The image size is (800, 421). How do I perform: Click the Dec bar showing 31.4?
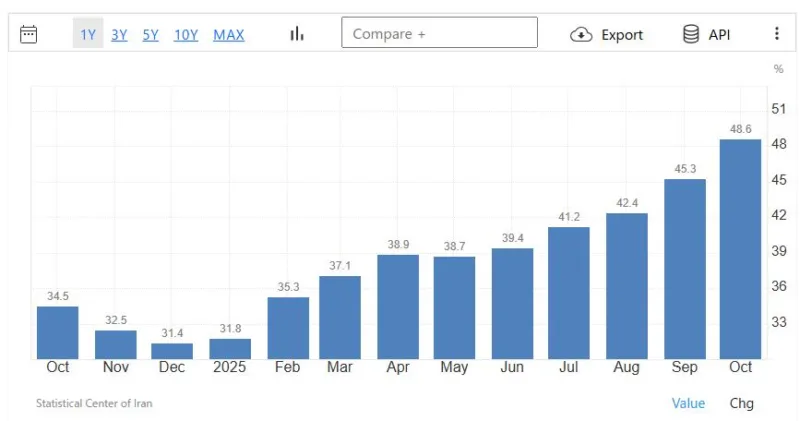point(172,351)
